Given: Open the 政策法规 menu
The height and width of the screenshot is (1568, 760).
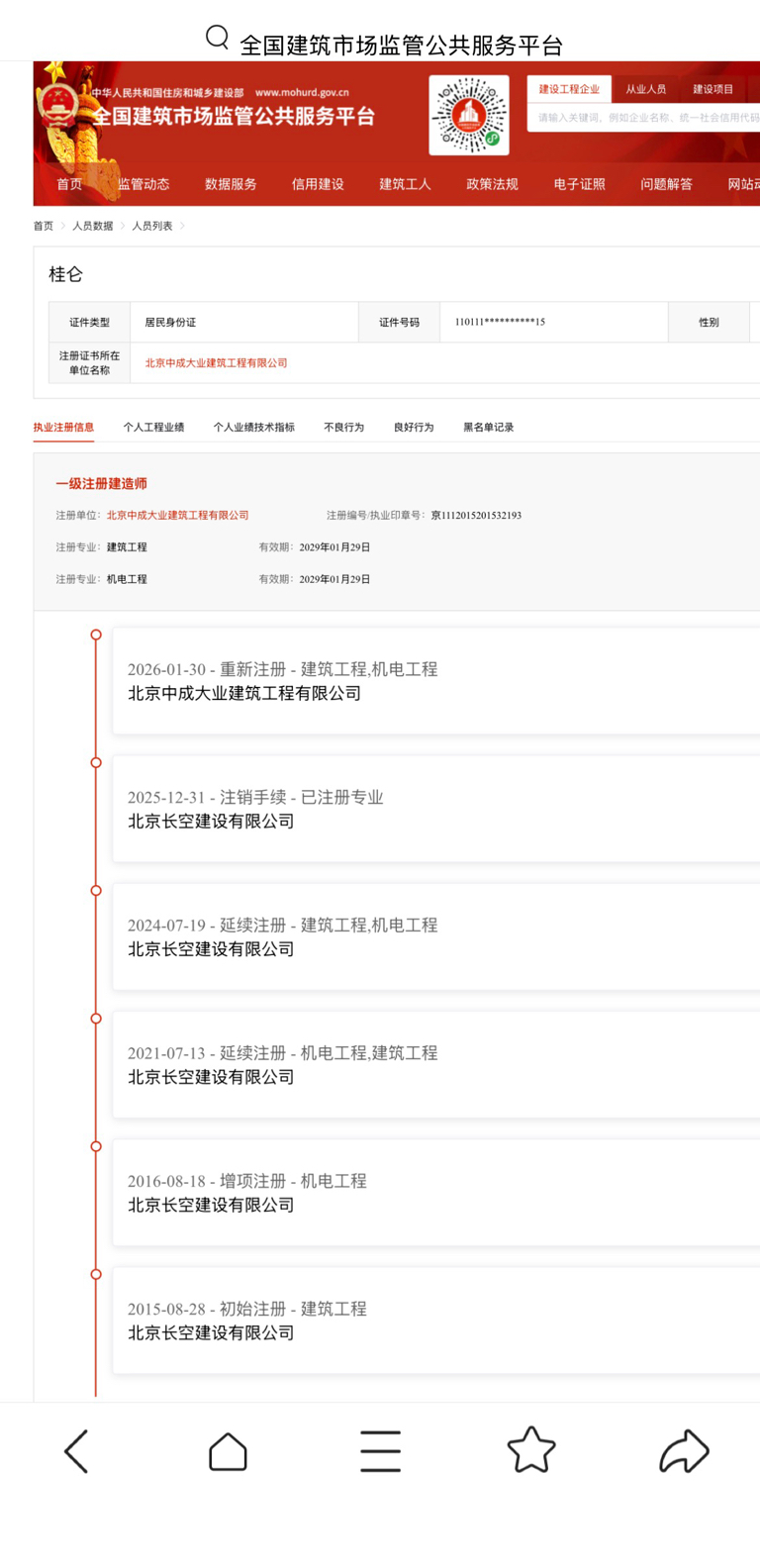Looking at the screenshot, I should point(492,184).
